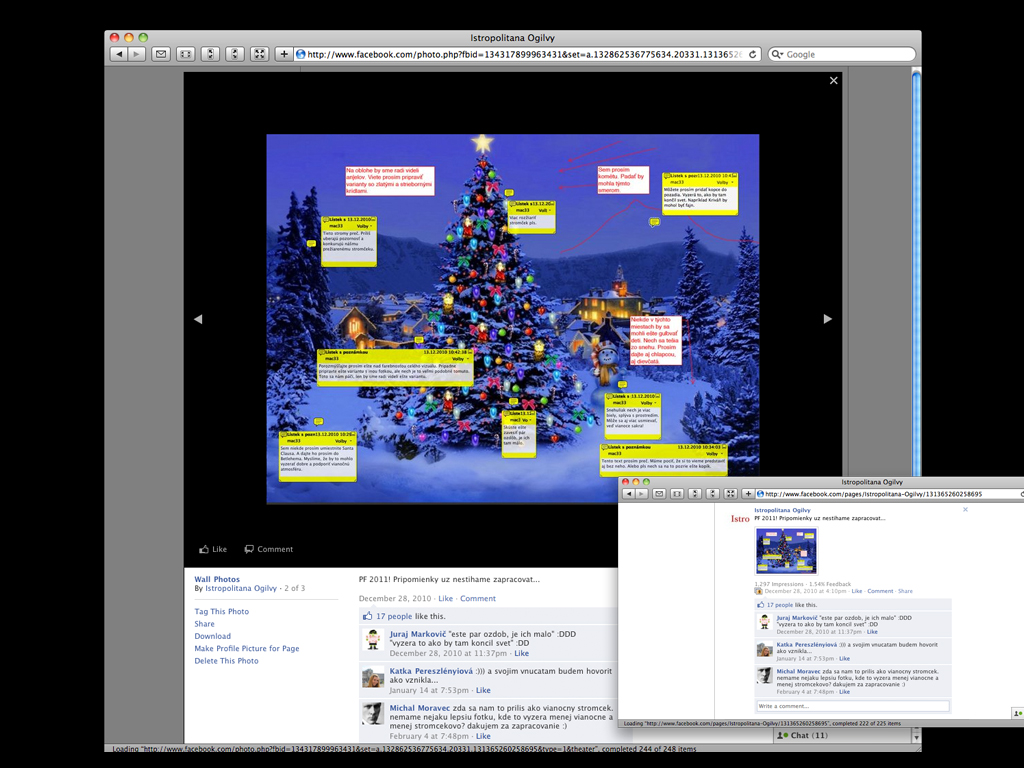Click plus bookmark button in small window
Screen dimensions: 1024x768
[748, 494]
